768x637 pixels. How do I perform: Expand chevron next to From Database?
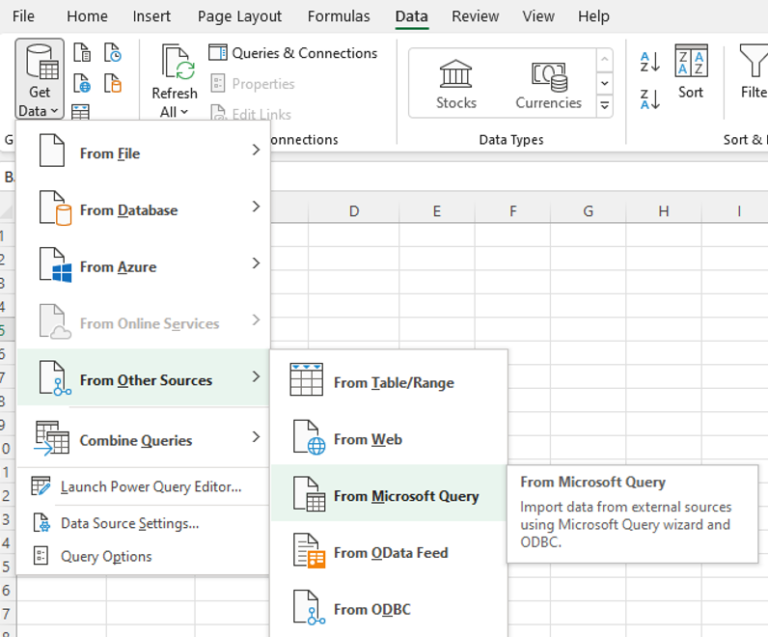point(256,207)
